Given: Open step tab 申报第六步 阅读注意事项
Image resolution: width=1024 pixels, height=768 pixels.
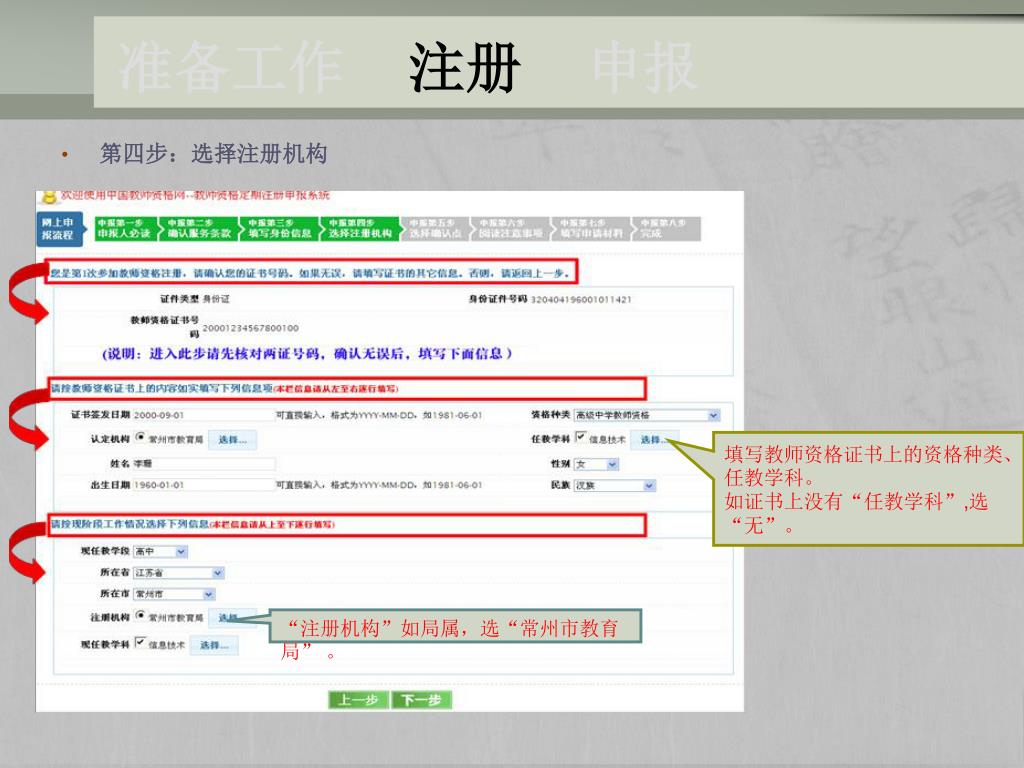Looking at the screenshot, I should pyautogui.click(x=511, y=229).
